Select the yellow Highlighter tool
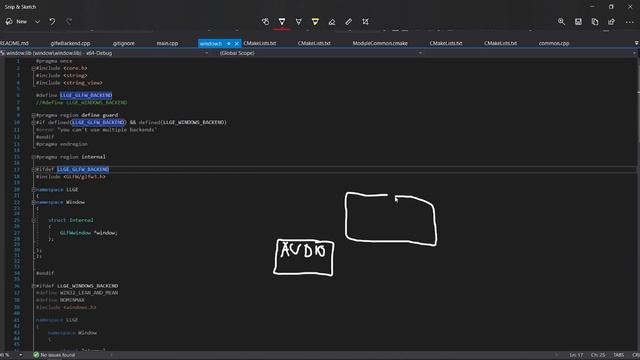Screen dimensions: 640x360 (315, 22)
